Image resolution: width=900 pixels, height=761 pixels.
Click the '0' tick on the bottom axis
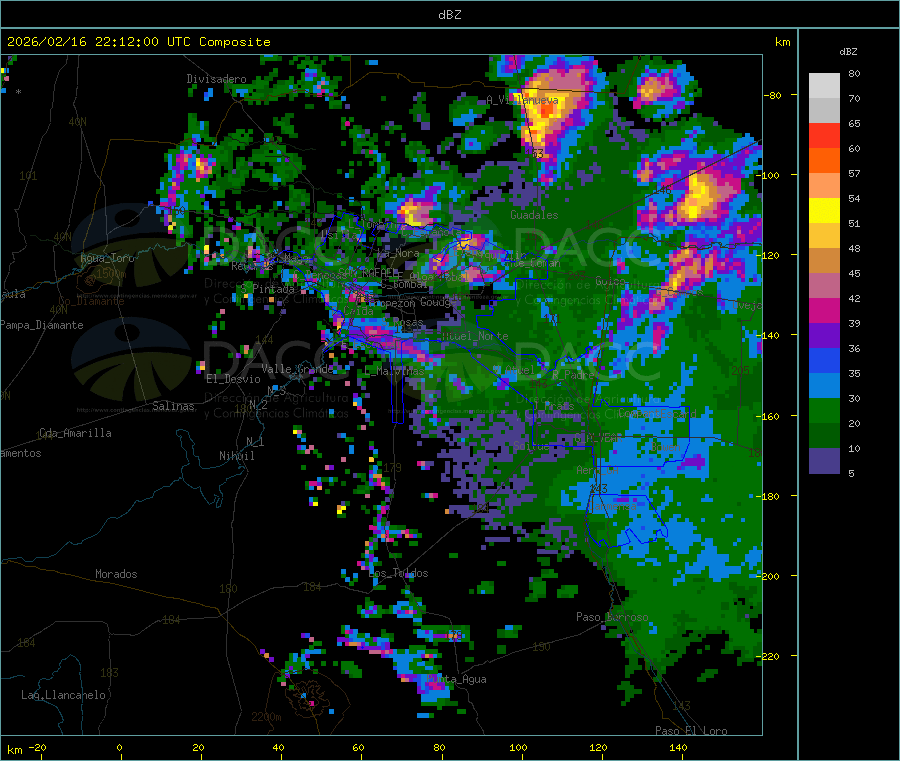pos(119,747)
